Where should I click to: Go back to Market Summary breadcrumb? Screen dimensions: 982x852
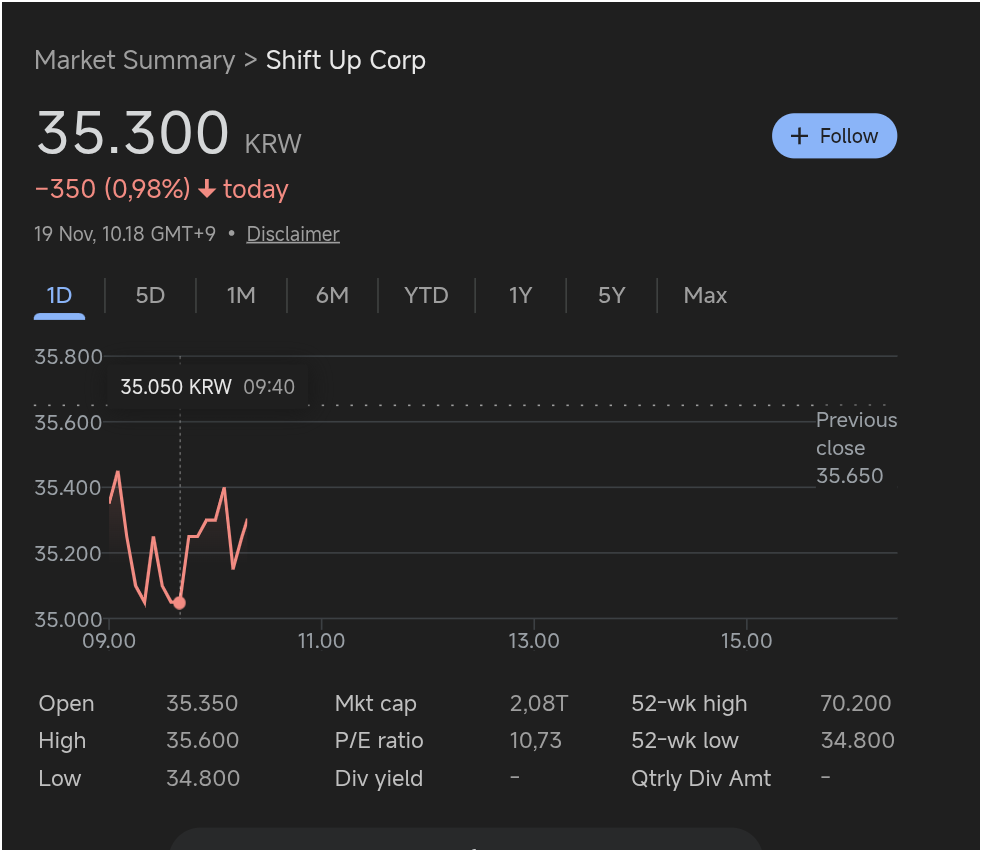pos(134,60)
